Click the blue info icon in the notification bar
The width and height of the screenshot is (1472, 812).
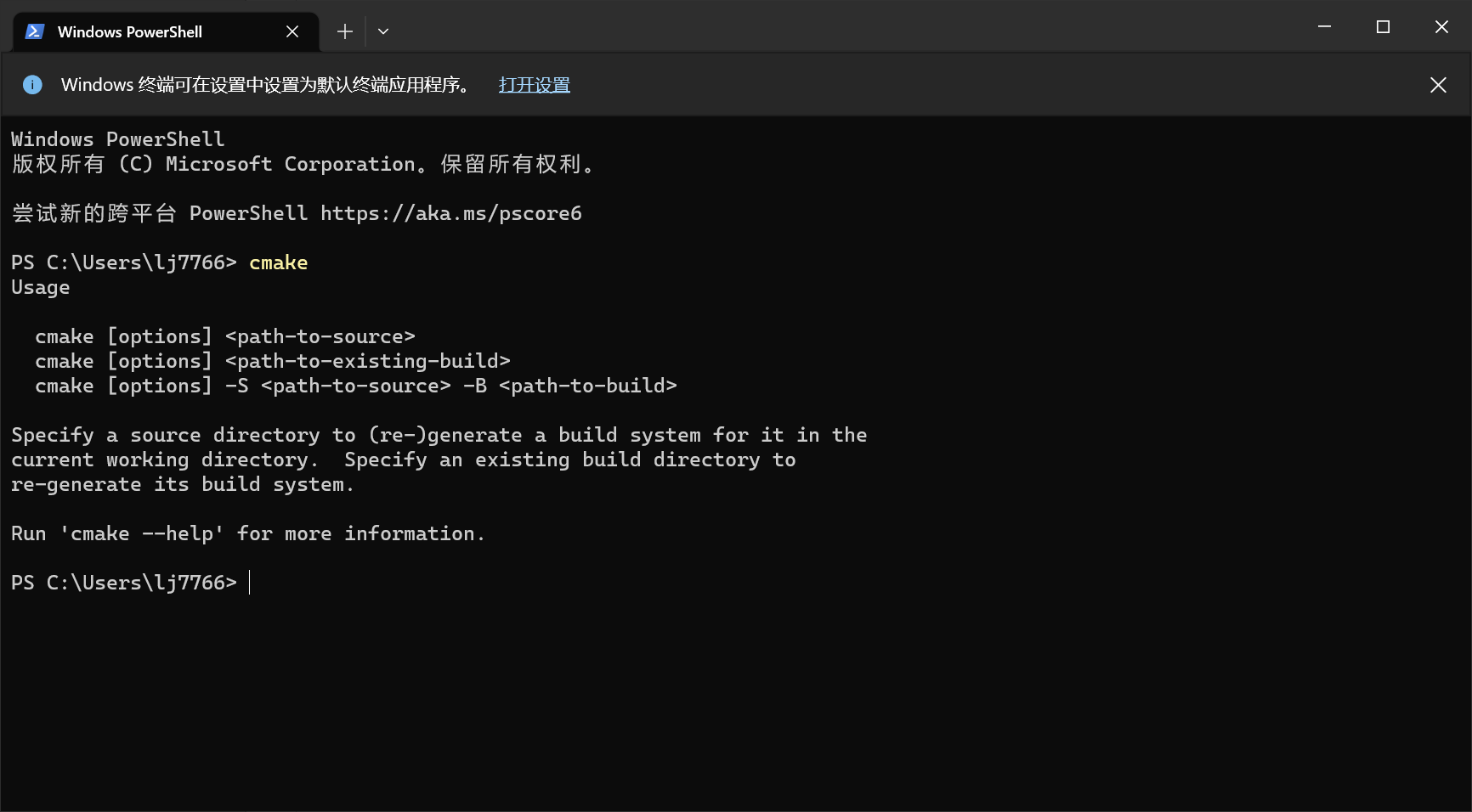[32, 85]
